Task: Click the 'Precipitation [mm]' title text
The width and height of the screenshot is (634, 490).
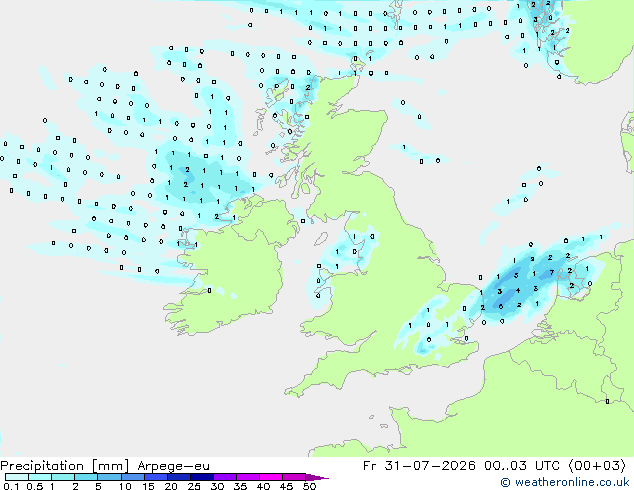Action: click(x=64, y=466)
